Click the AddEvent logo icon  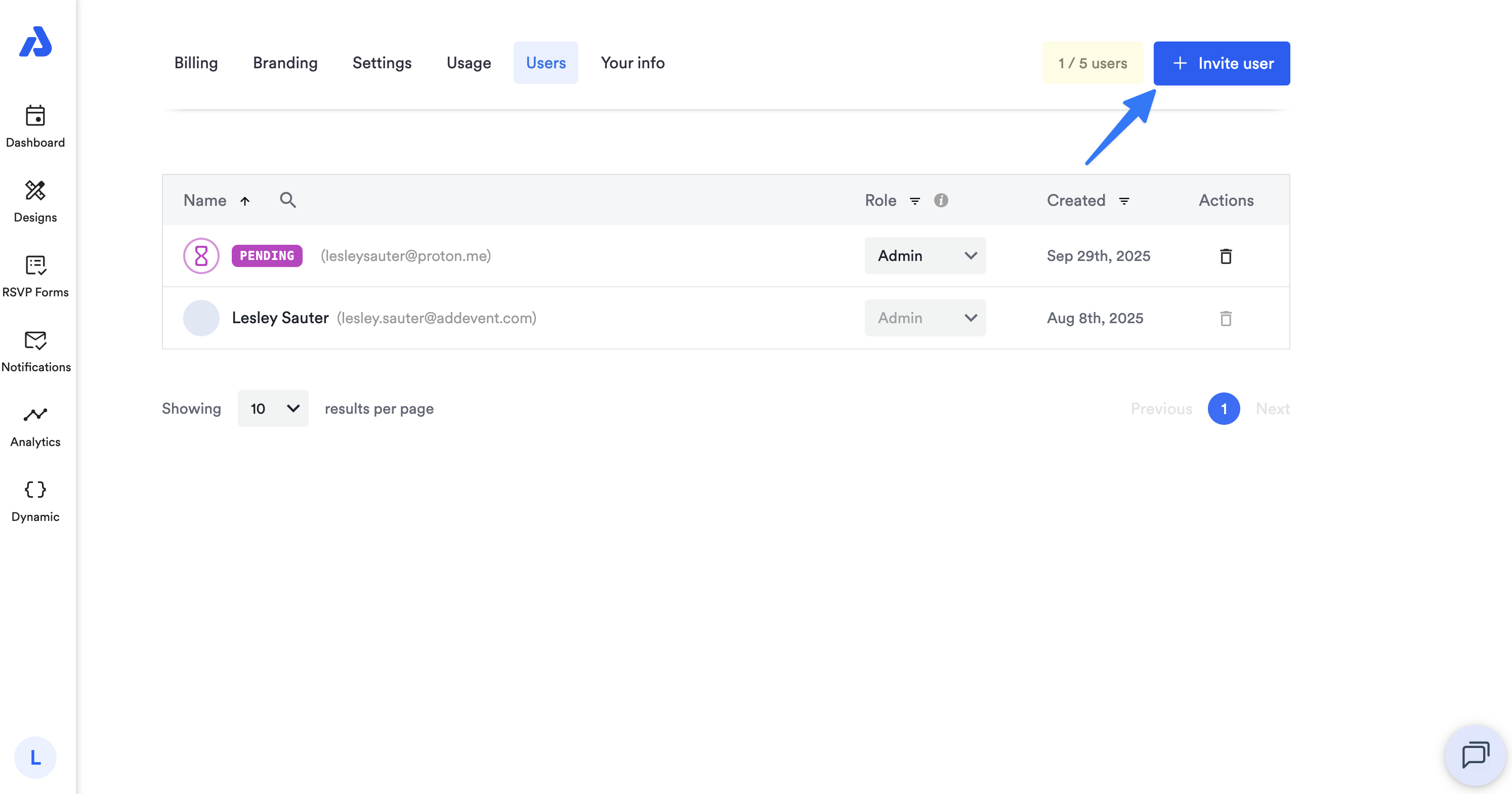(36, 41)
